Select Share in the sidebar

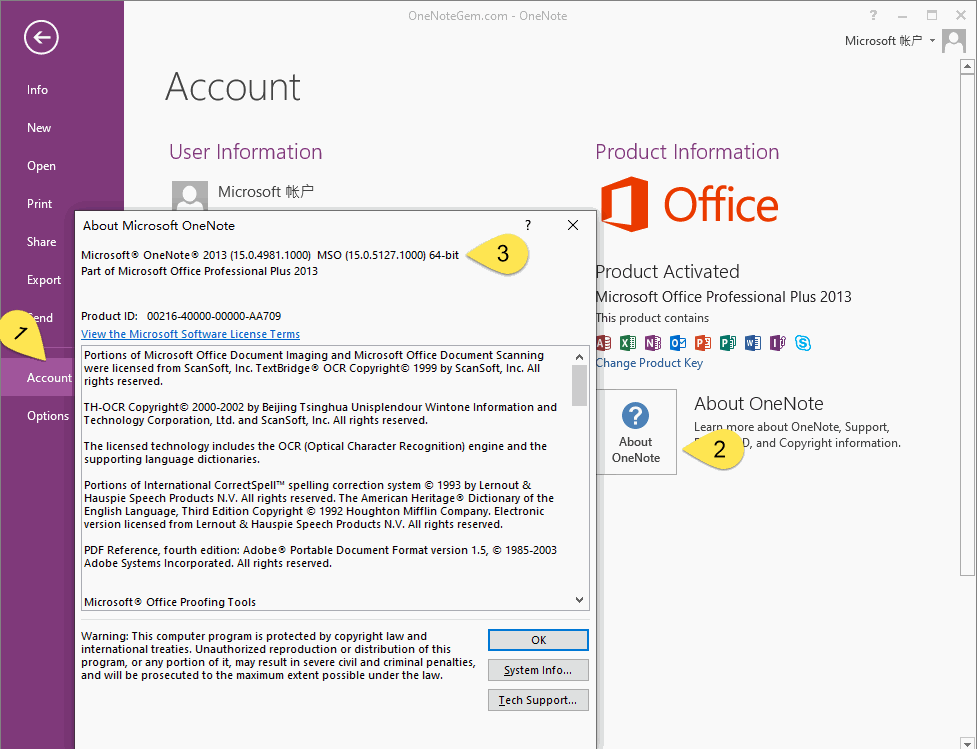(x=41, y=242)
